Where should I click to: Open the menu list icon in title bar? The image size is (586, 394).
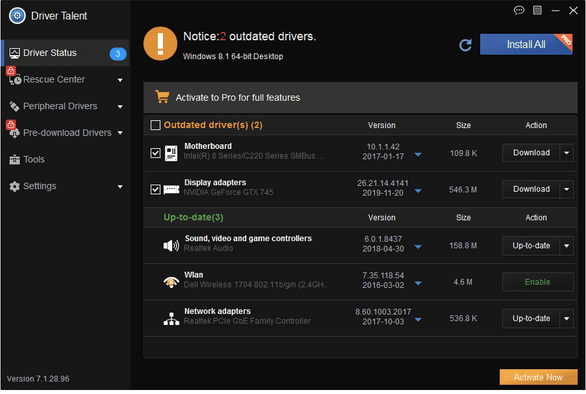[x=537, y=10]
